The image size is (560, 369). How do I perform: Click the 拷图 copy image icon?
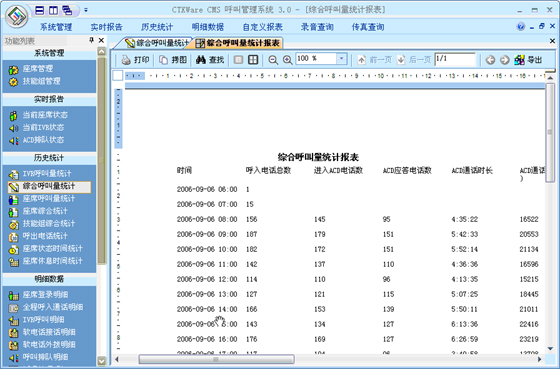(x=163, y=60)
